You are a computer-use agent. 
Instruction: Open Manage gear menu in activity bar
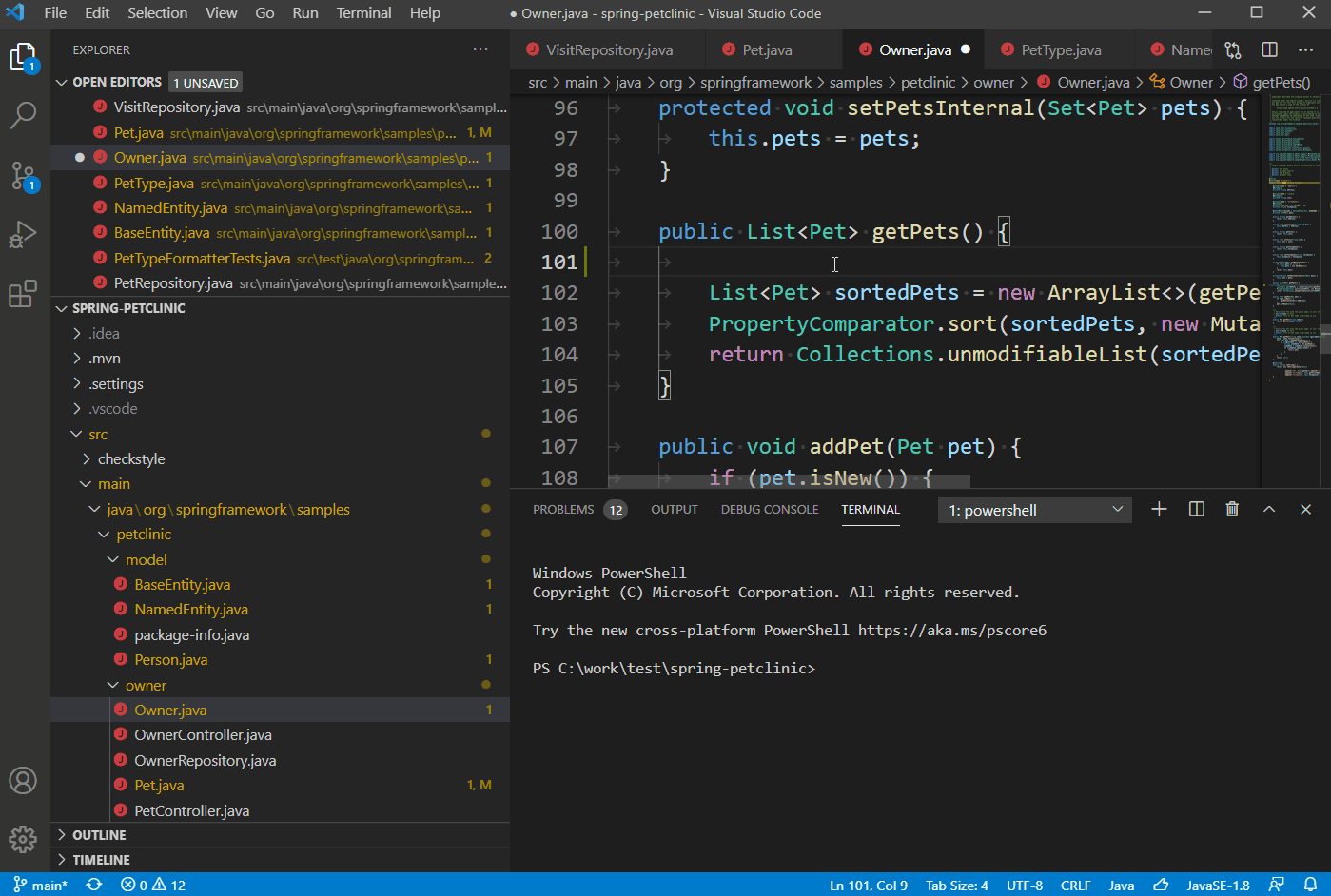(23, 839)
